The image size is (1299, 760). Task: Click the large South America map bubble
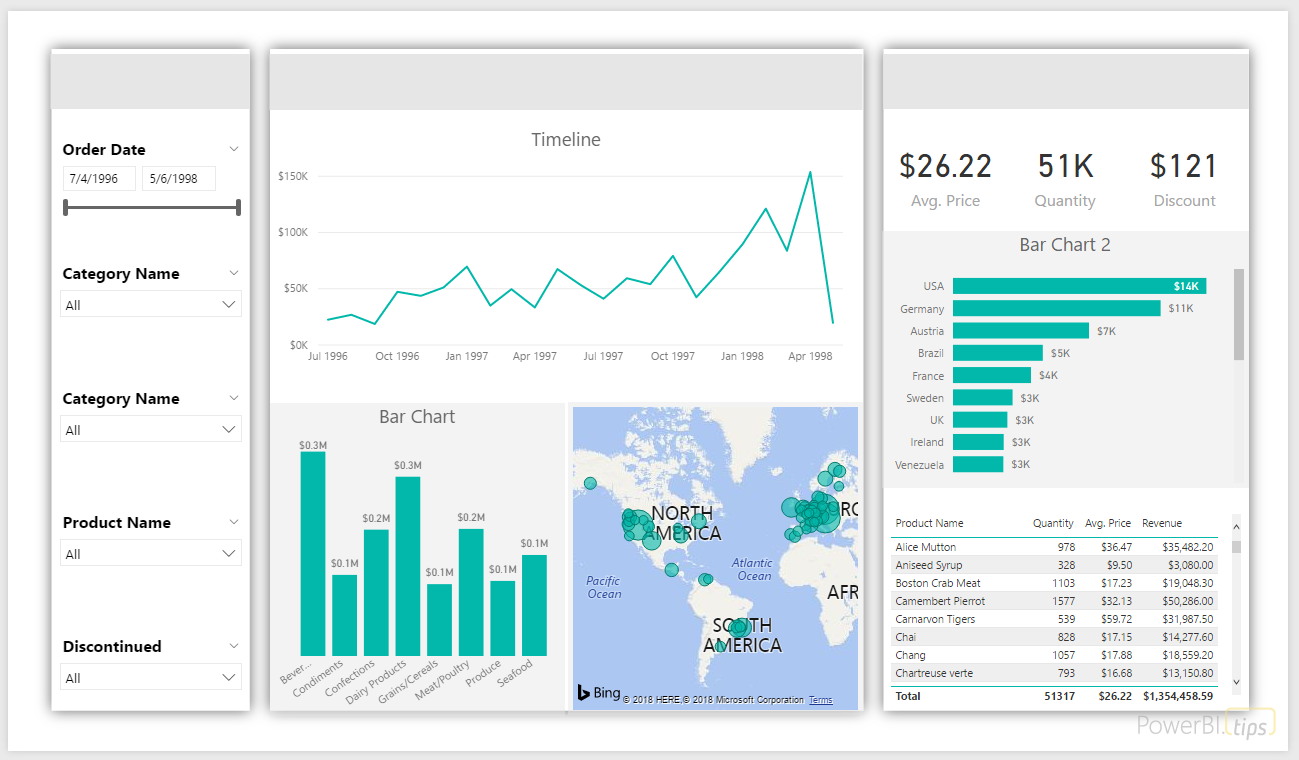tap(740, 628)
